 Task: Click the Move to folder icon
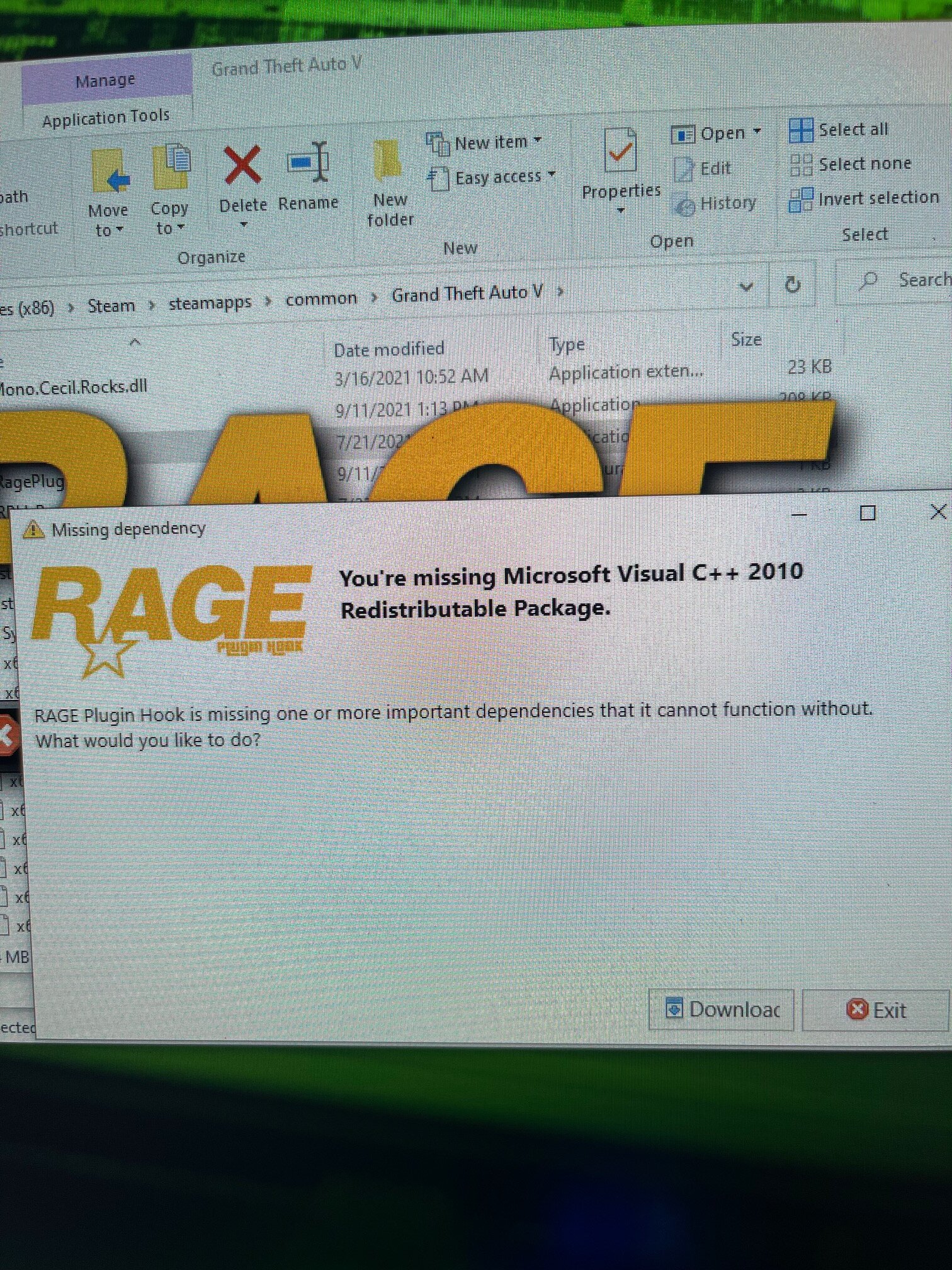(110, 171)
